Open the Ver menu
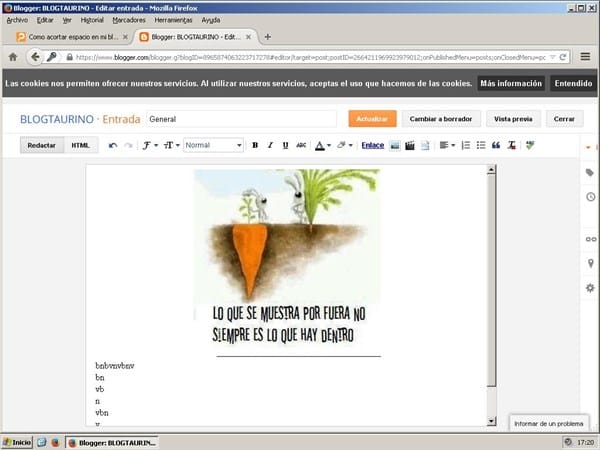The width and height of the screenshot is (600, 450). coord(67,20)
